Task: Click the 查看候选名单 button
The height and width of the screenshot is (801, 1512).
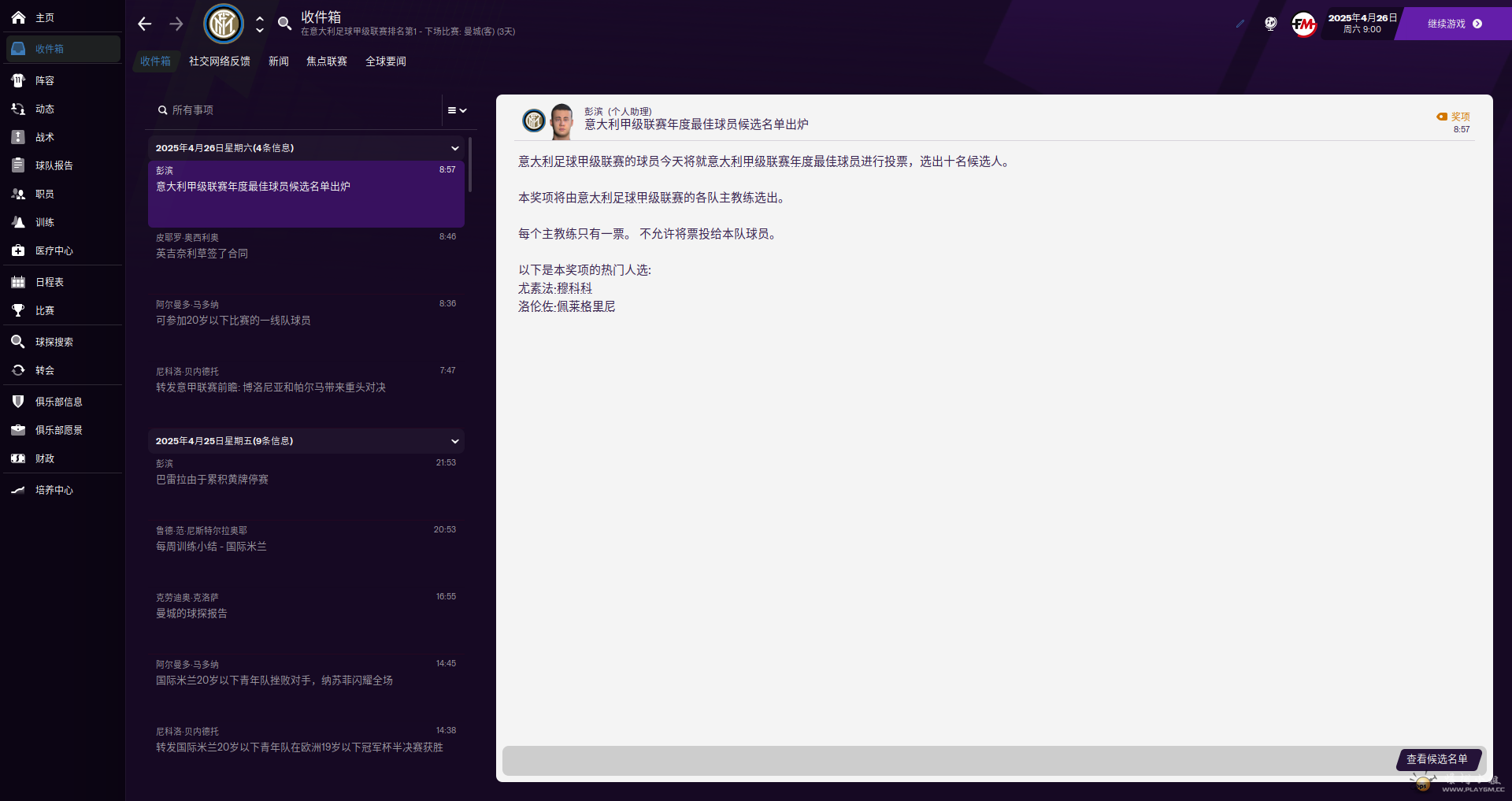Action: tap(1437, 759)
